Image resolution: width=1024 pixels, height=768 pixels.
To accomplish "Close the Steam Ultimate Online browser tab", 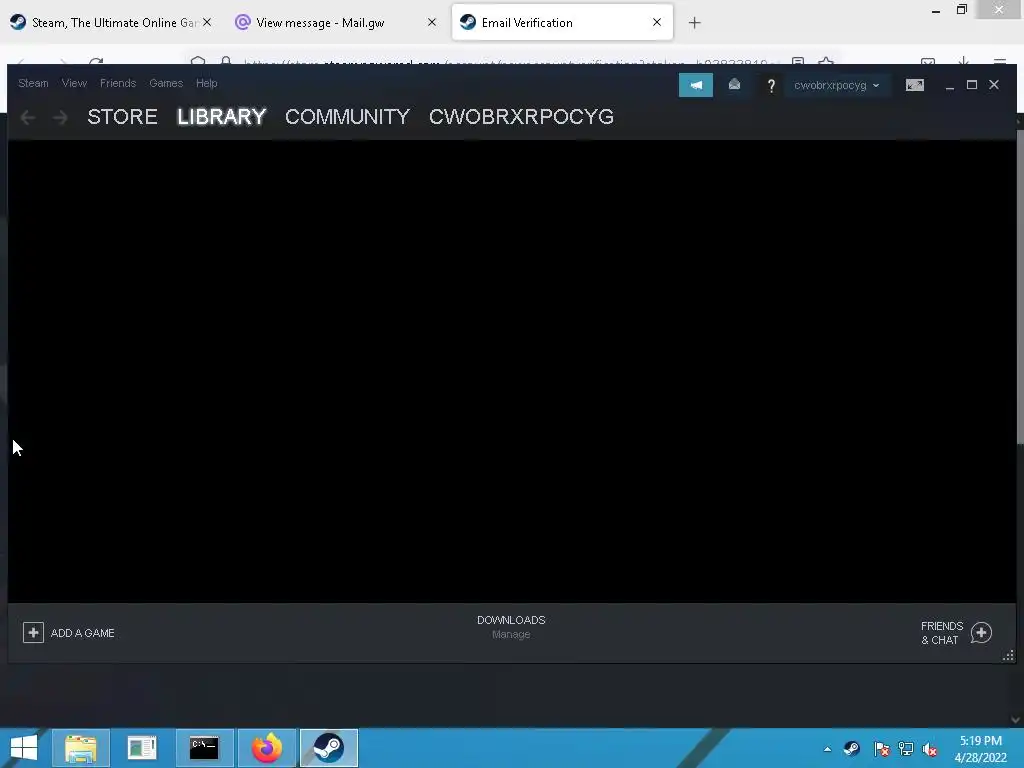I will 207,22.
